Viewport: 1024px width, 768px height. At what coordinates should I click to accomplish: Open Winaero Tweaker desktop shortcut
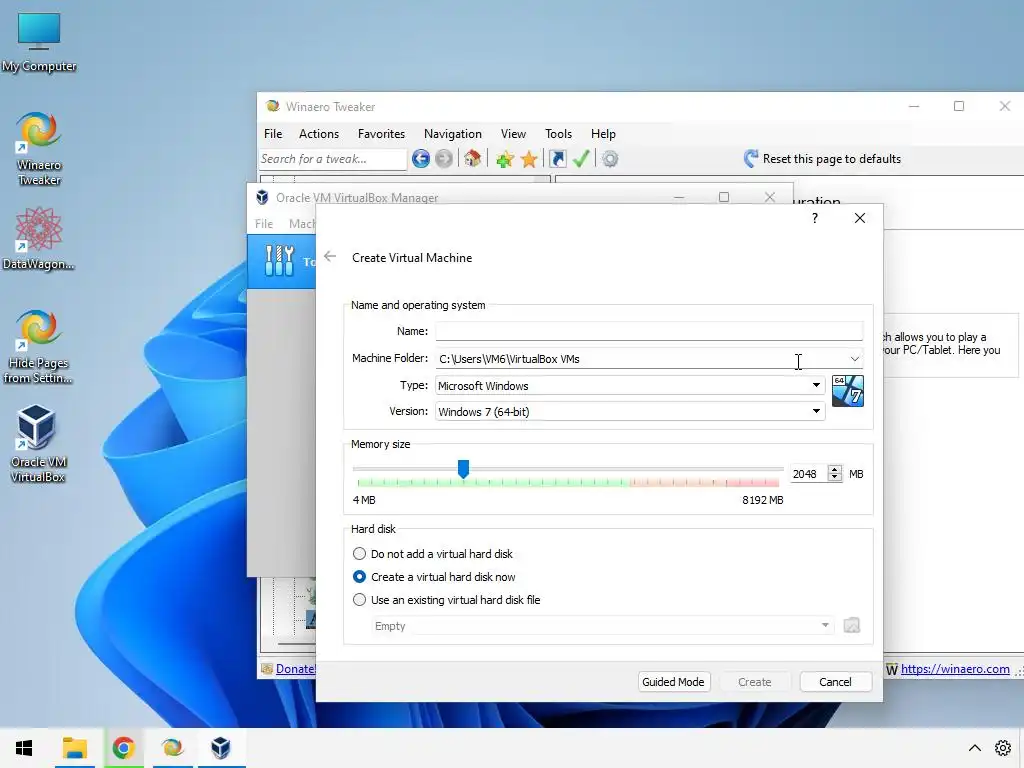click(39, 150)
